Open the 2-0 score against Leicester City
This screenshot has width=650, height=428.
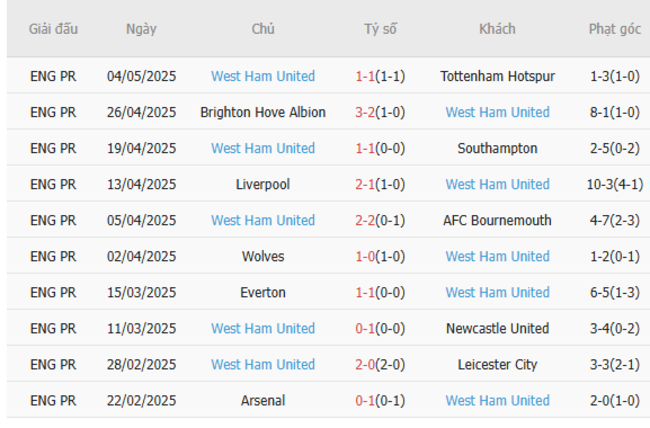point(365,364)
